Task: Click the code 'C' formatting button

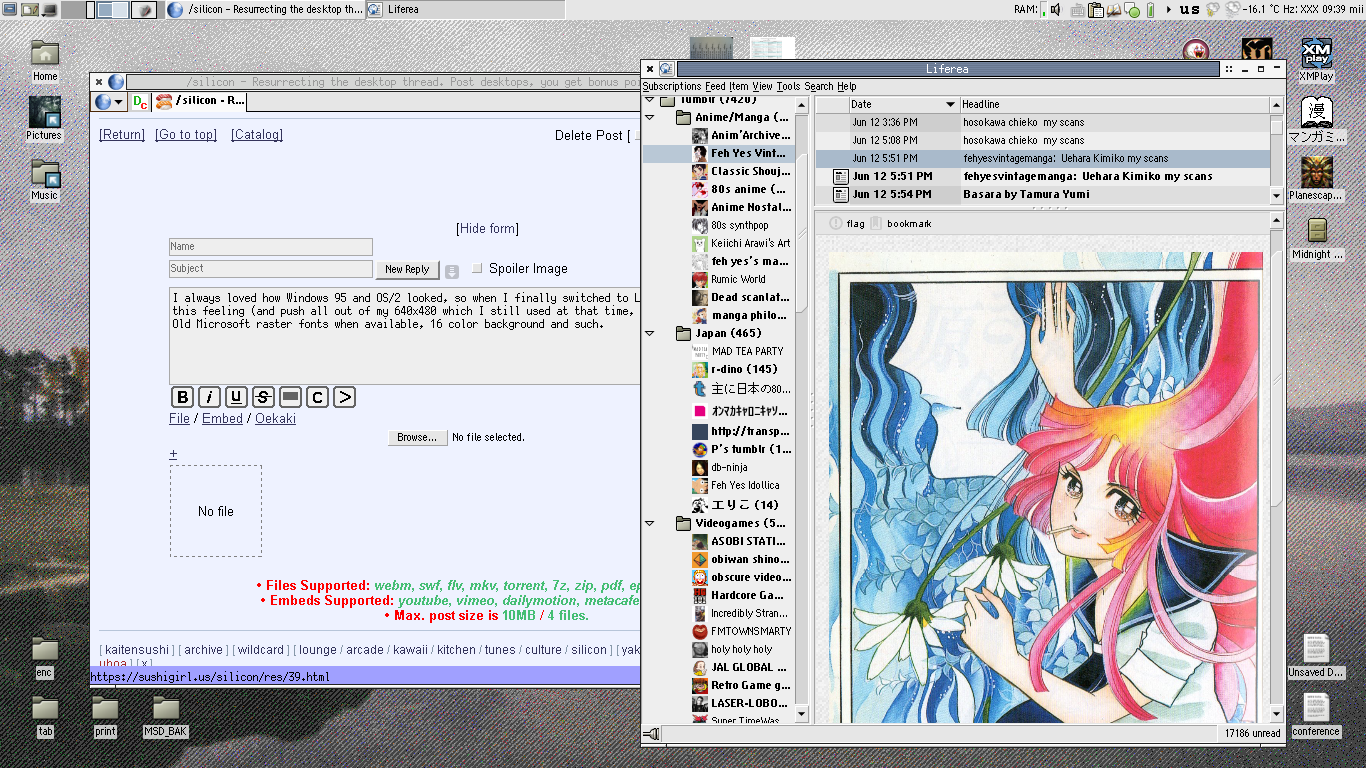Action: tap(317, 397)
